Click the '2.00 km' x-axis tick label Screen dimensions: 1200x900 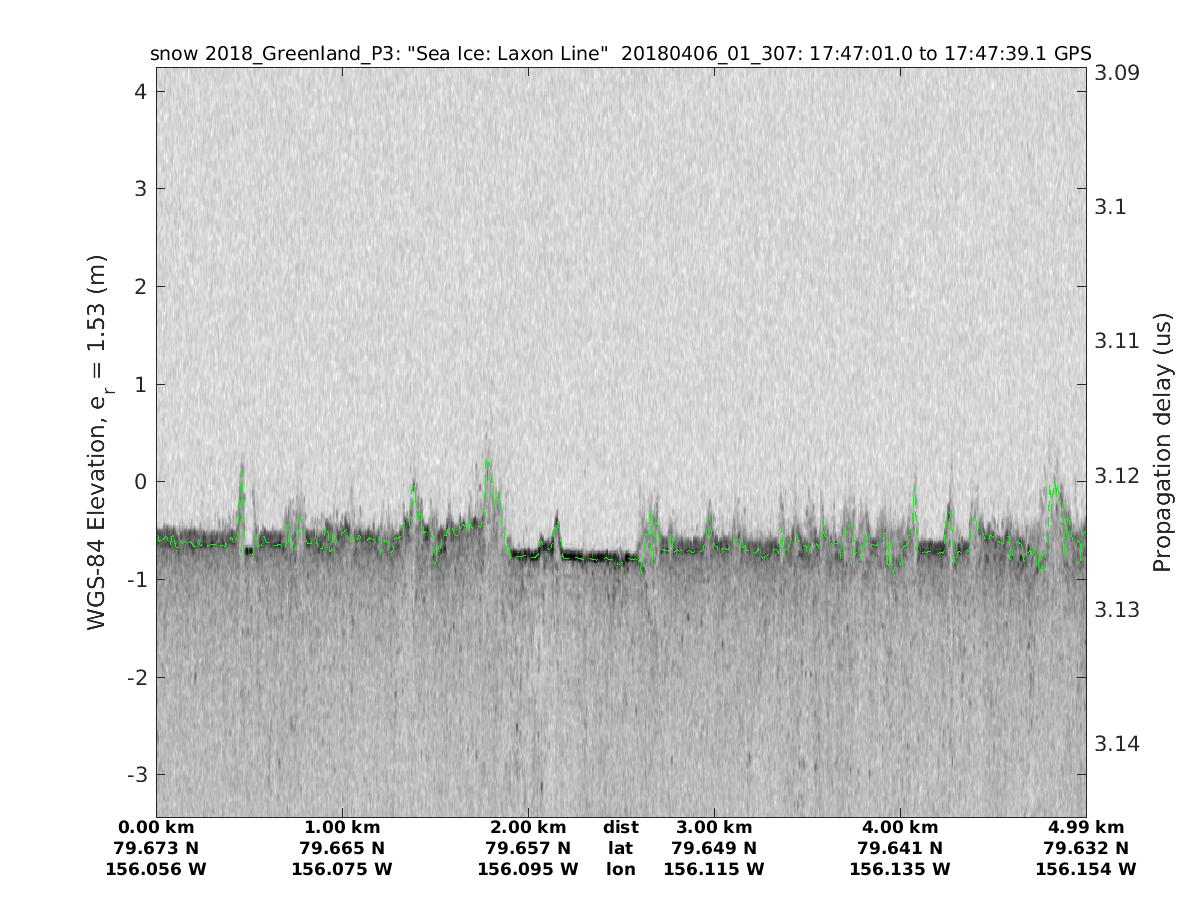[528, 828]
